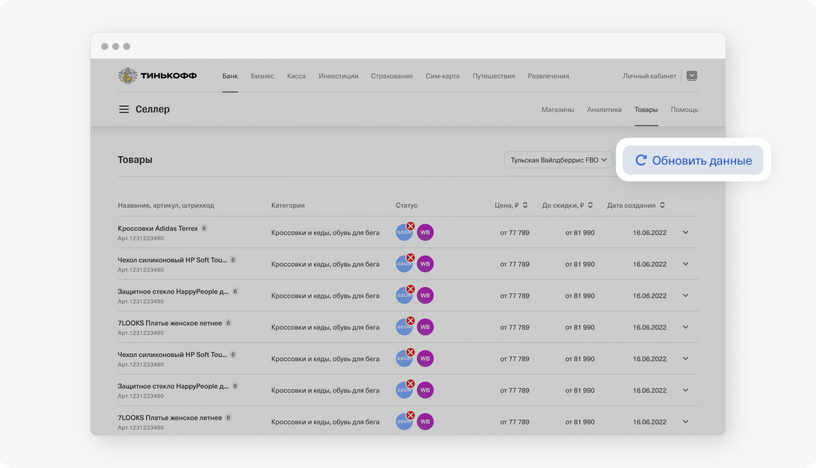
Task: Open Путешествия in top navigation
Action: click(494, 76)
